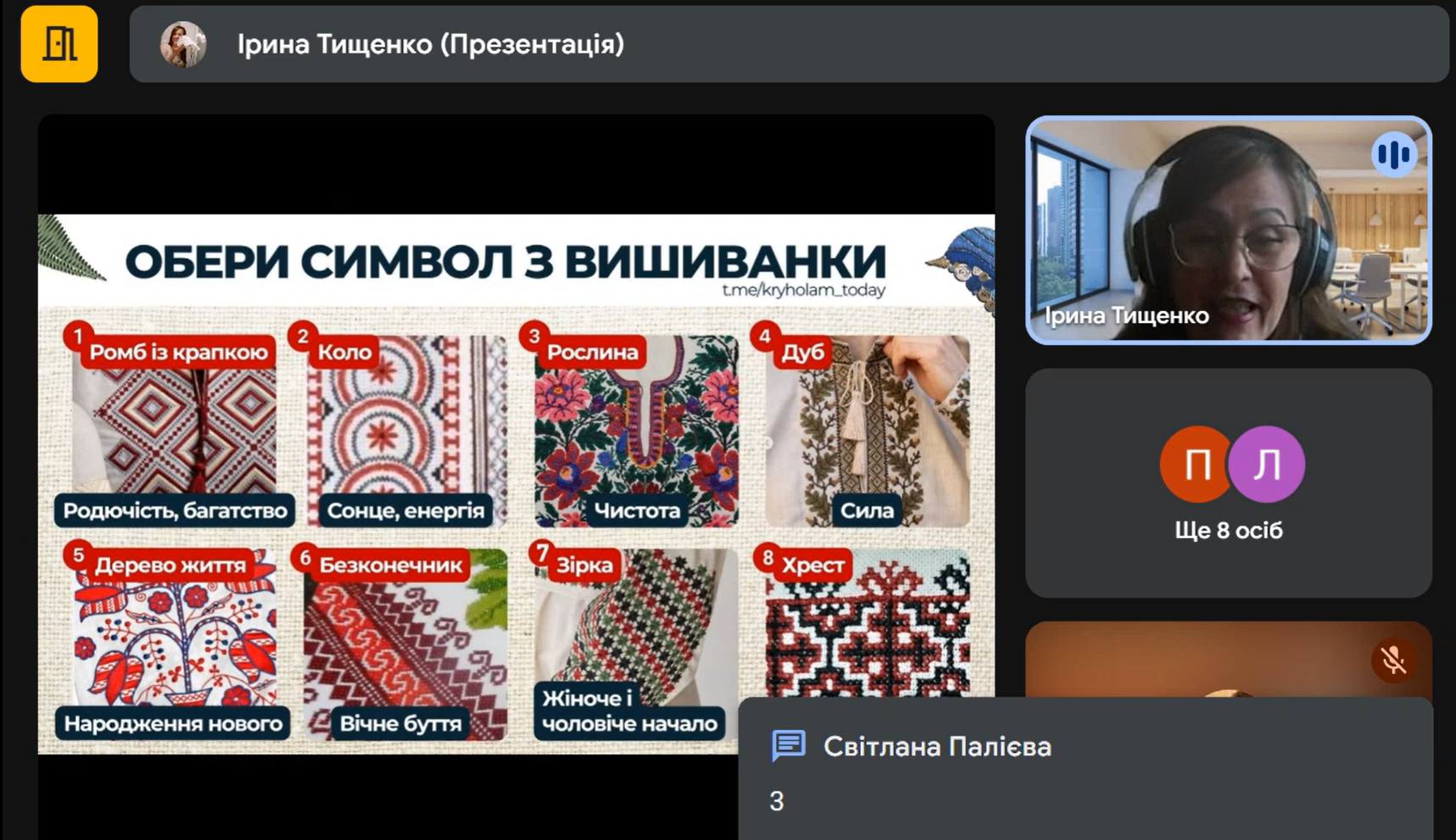Screen dimensions: 1456x840
Task: Click the 'Чистота' caption
Action: pyautogui.click(x=637, y=510)
